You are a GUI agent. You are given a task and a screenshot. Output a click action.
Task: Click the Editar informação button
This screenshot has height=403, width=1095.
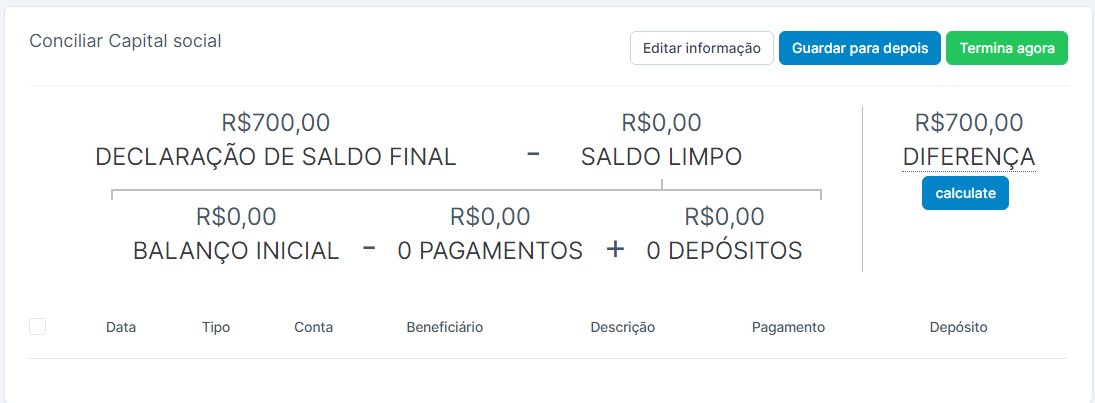tap(701, 48)
